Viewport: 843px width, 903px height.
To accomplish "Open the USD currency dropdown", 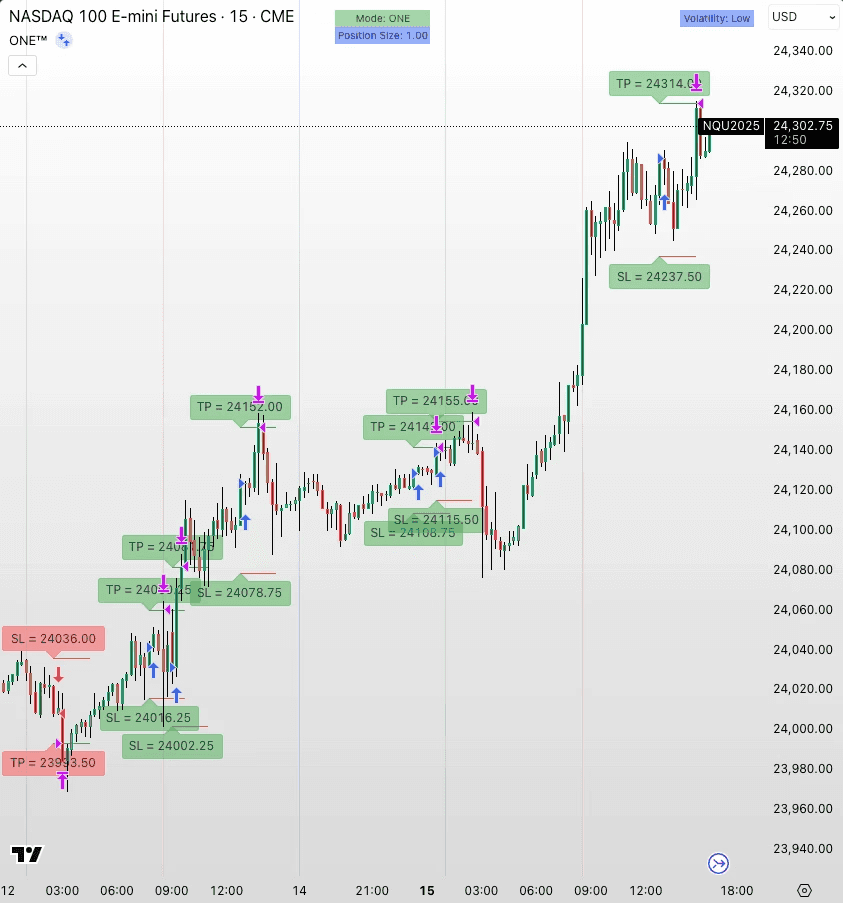I will click(x=803, y=17).
